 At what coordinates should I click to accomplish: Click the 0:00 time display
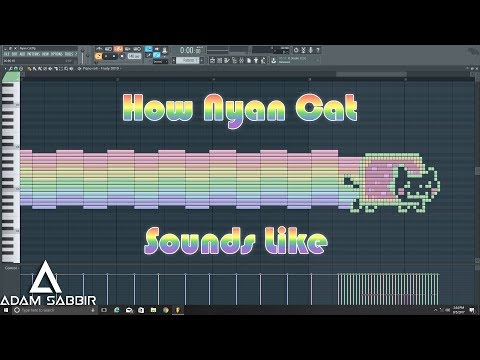point(191,50)
